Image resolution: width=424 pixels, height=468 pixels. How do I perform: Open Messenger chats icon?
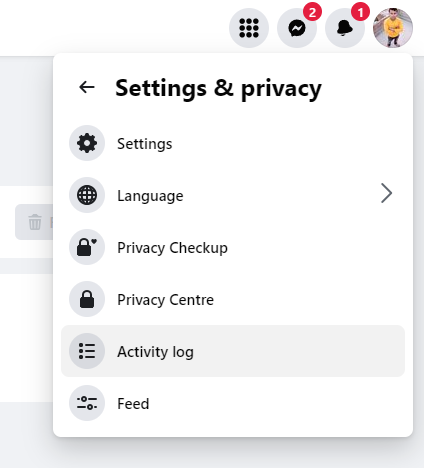click(297, 28)
